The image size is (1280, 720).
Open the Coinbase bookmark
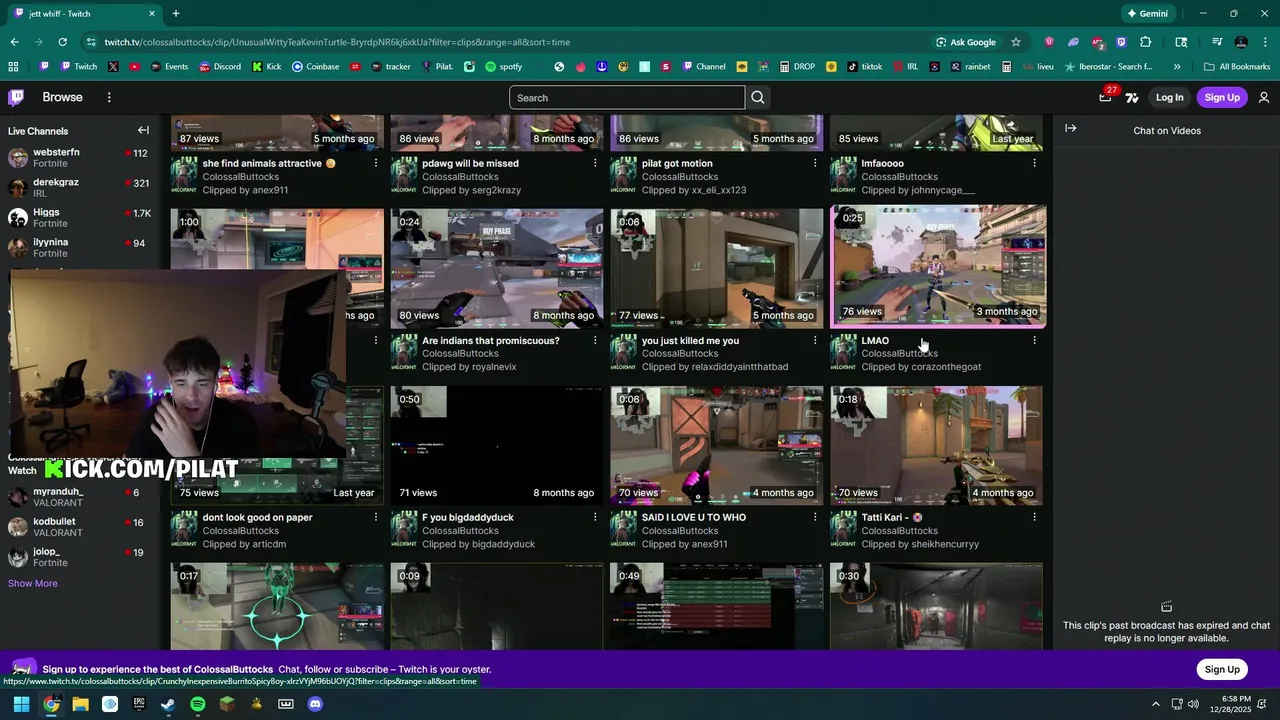pos(316,67)
